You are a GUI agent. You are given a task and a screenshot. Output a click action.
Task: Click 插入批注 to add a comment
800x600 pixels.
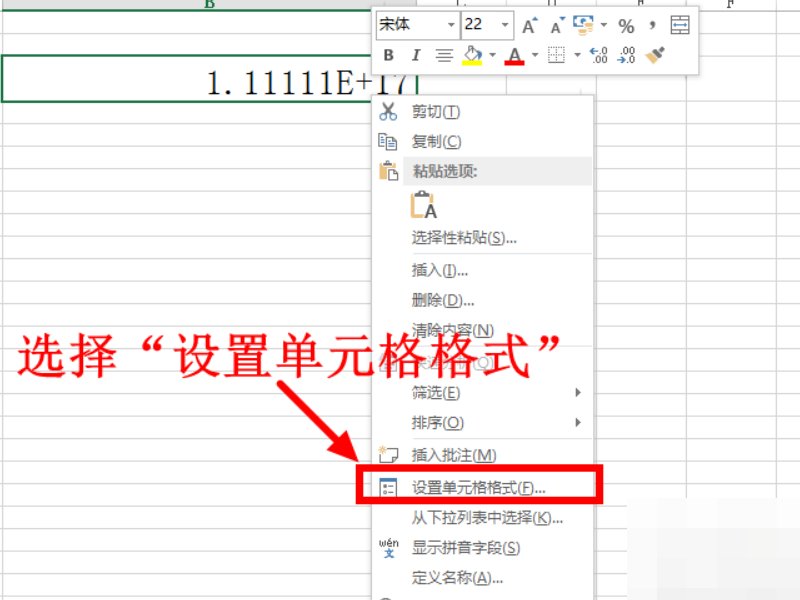[x=448, y=454]
